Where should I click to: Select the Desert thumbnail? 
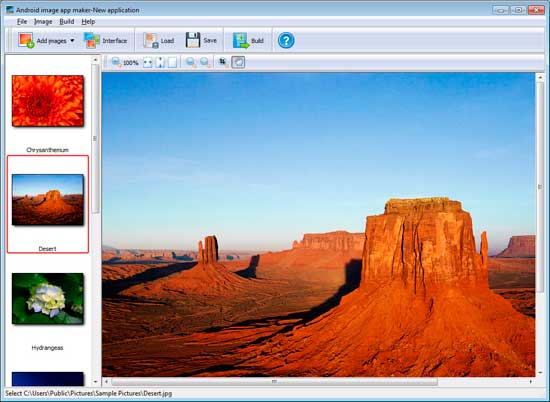(x=48, y=200)
